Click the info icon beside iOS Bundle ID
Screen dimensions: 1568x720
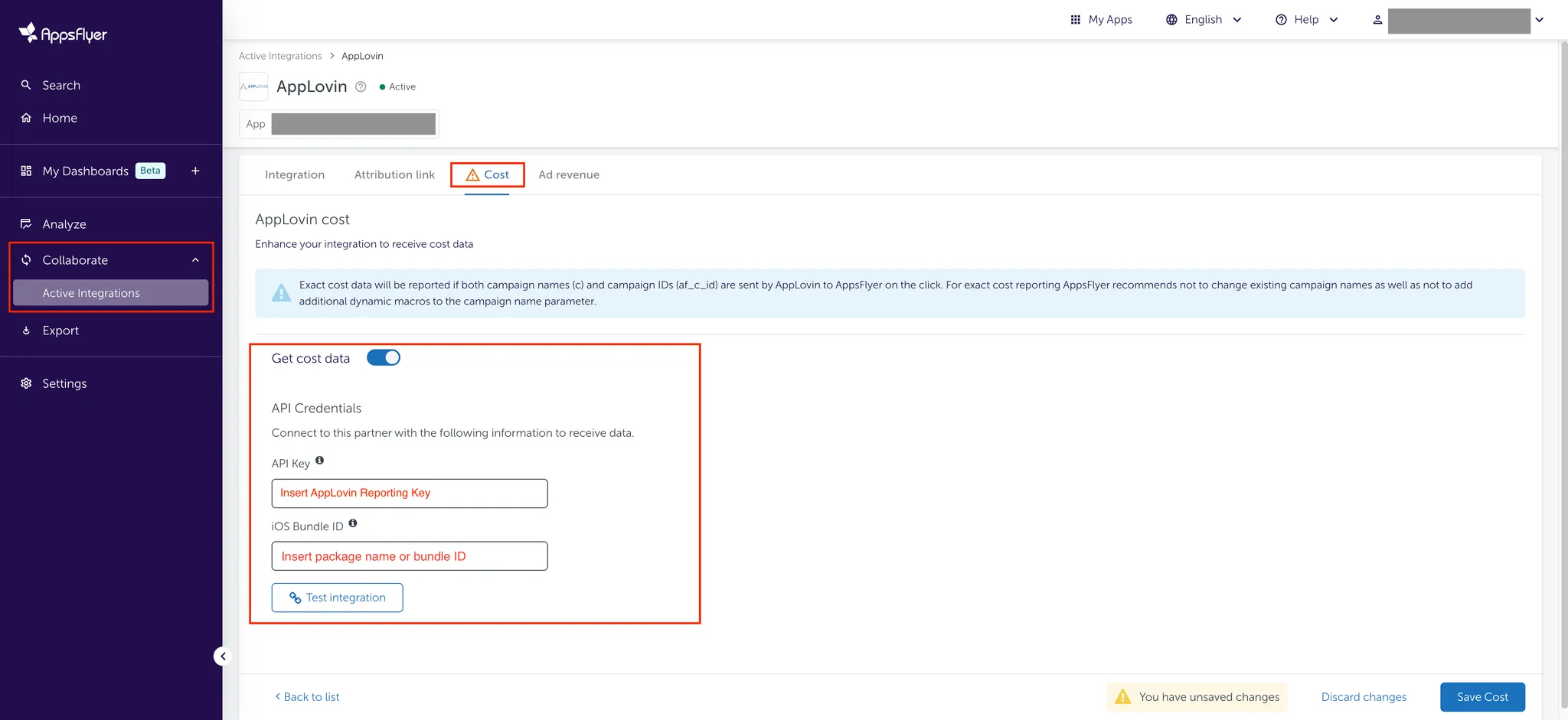coord(353,523)
